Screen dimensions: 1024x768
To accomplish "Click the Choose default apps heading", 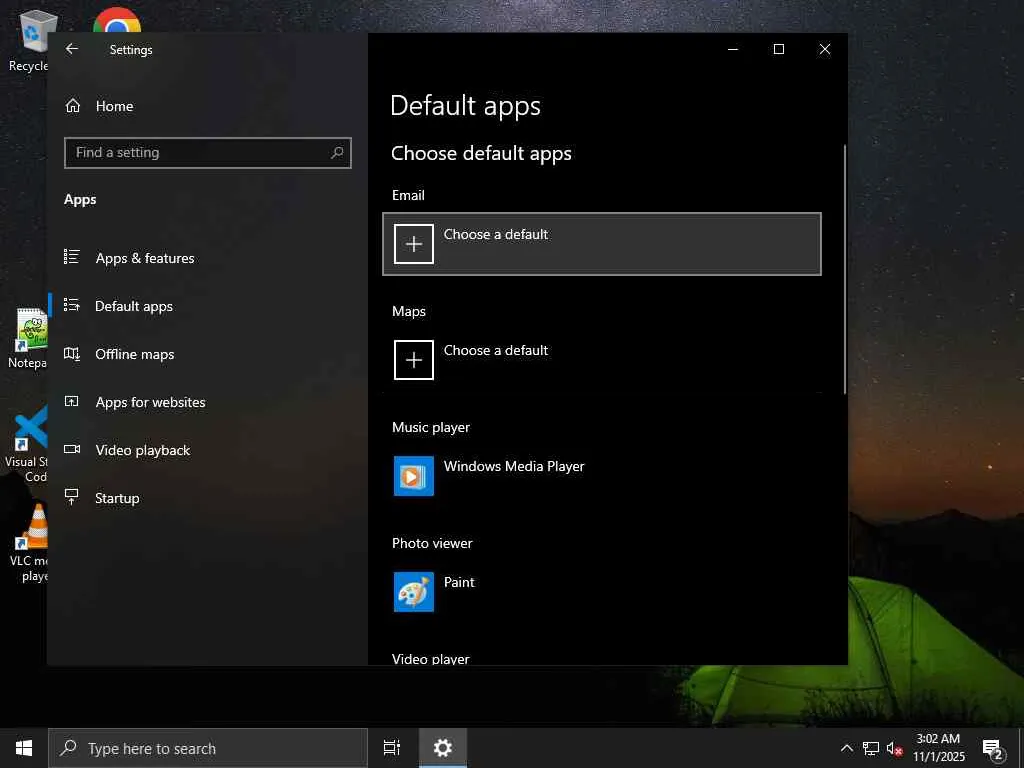I will click(481, 153).
